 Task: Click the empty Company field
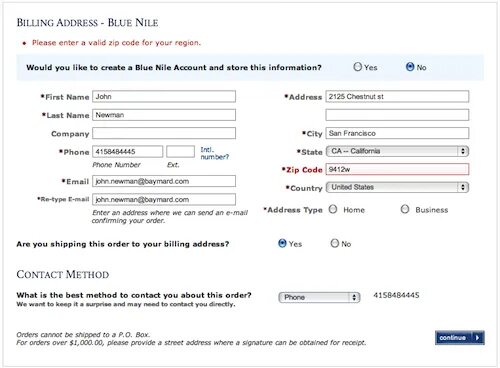coord(164,133)
